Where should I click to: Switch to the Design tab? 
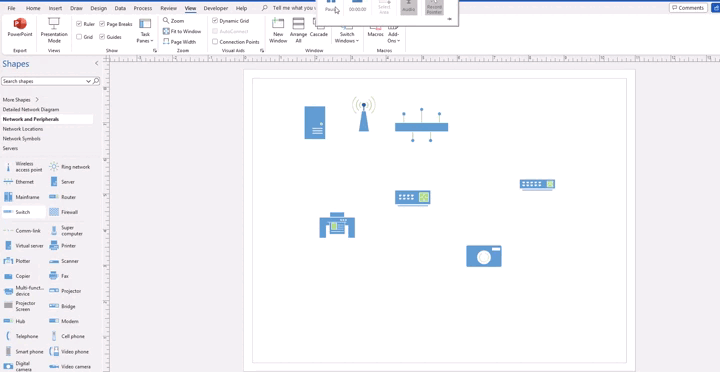[x=98, y=8]
